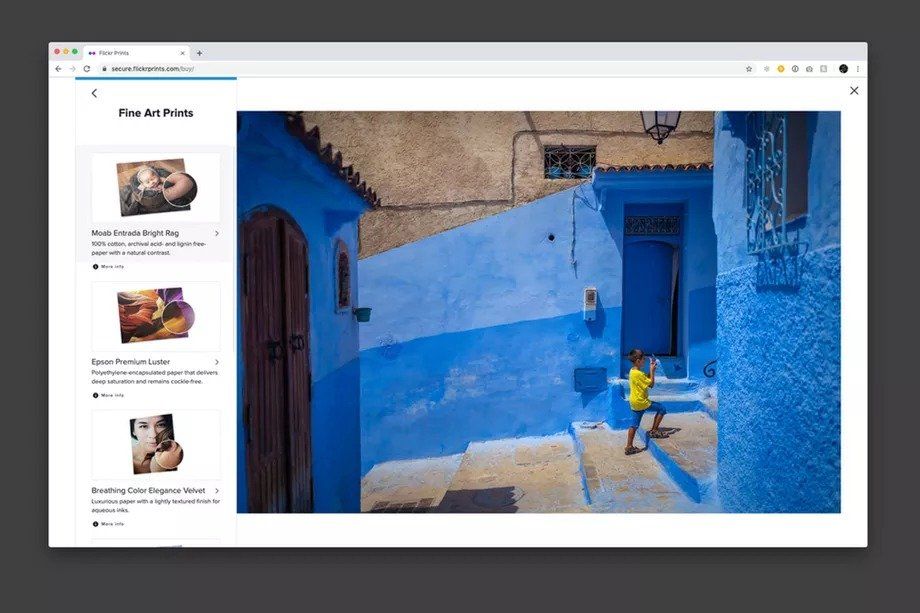Expand Breathing Color Elegance Velvet chevron
The height and width of the screenshot is (613, 920).
[217, 491]
